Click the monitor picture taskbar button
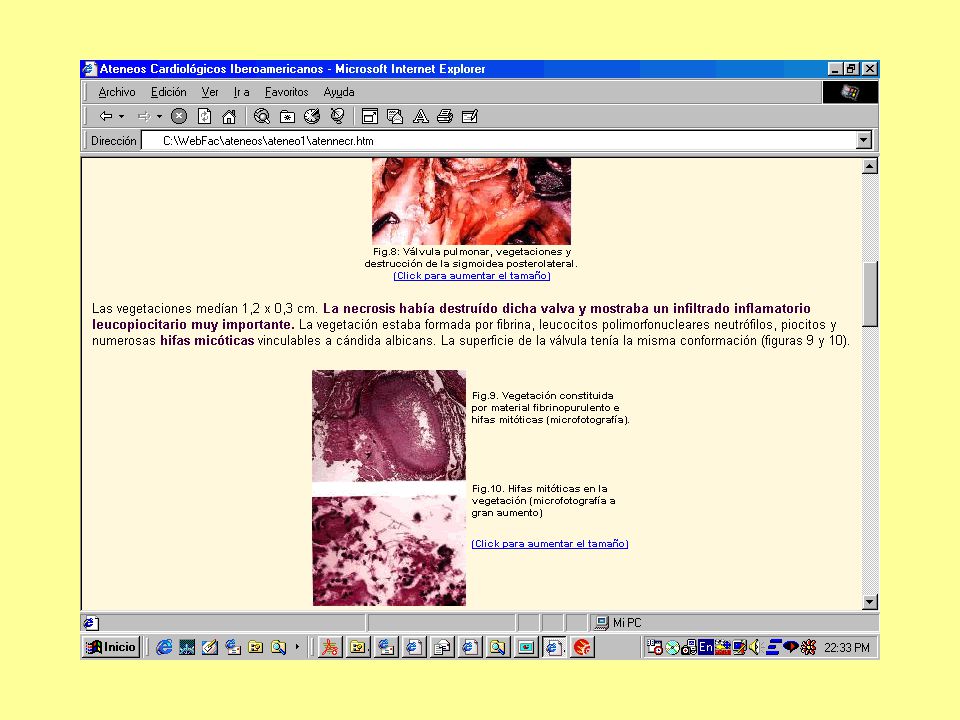The height and width of the screenshot is (720, 960). 525,647
